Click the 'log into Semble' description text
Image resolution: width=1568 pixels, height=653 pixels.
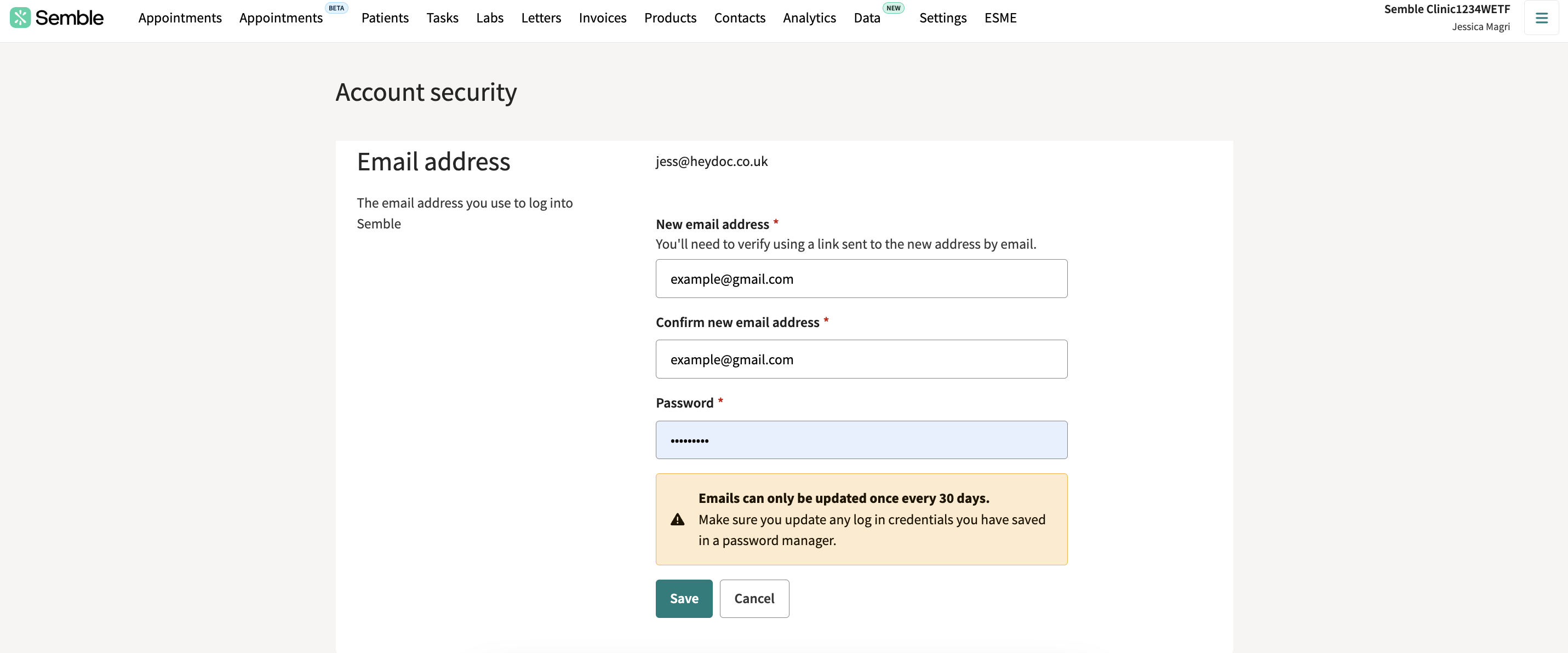point(464,213)
